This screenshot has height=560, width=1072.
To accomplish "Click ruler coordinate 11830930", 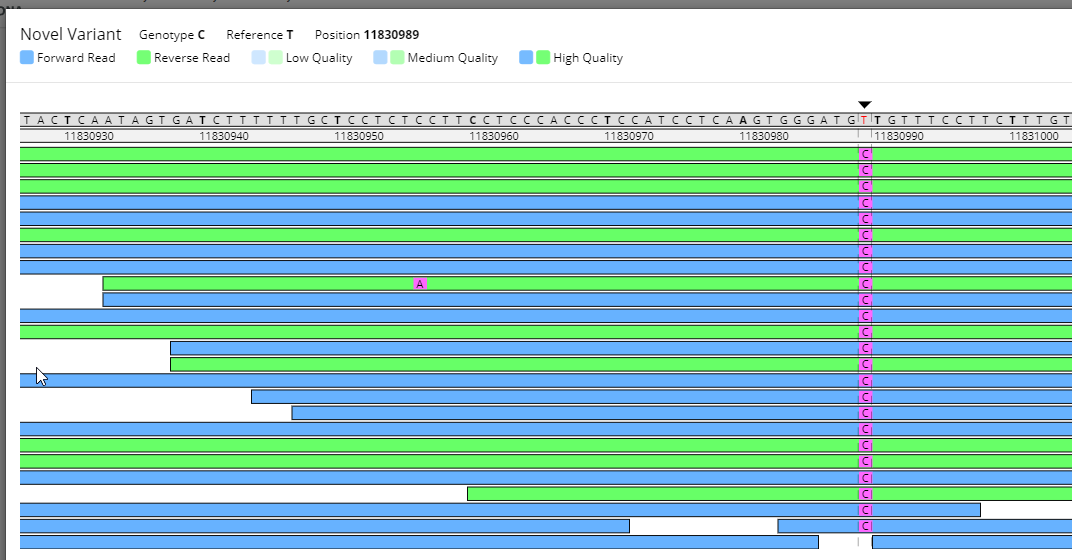I will click(x=89, y=136).
